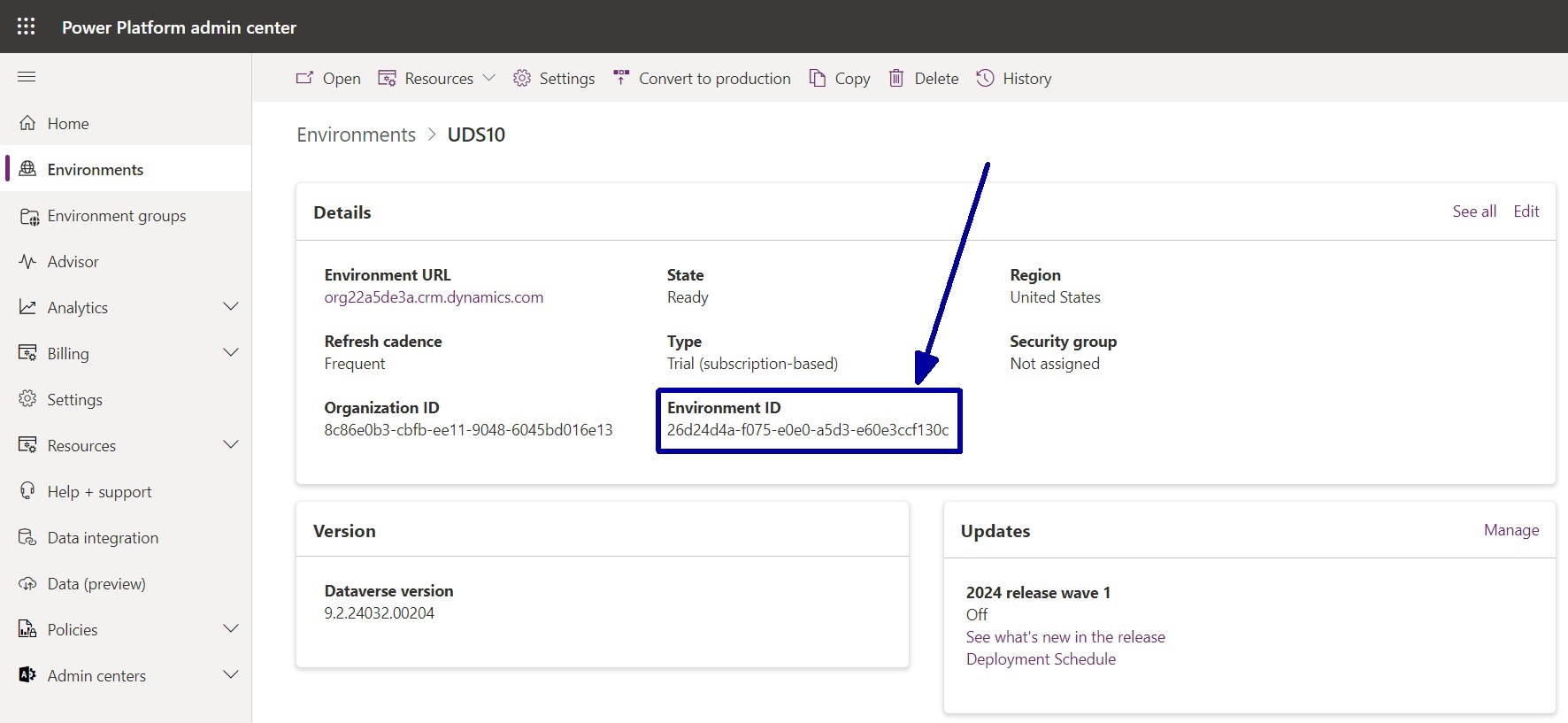Expand the Admin centers section
The image size is (1568, 723).
coord(231,675)
